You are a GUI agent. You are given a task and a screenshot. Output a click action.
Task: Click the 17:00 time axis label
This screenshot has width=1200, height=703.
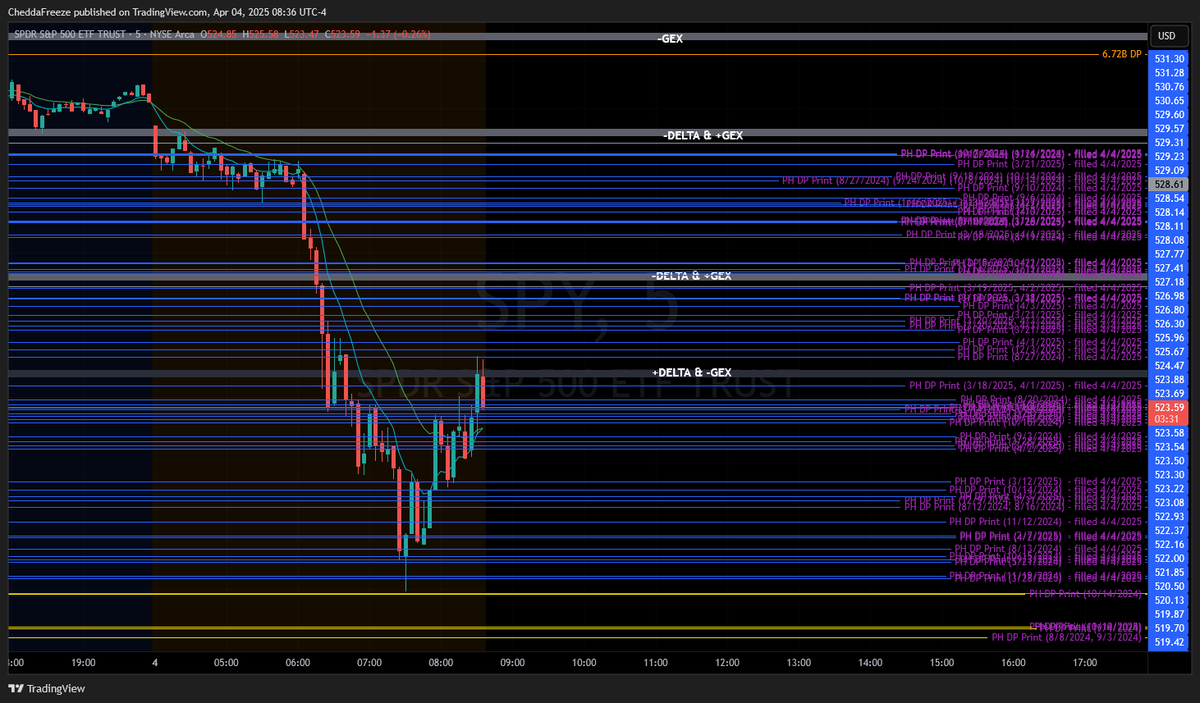(1085, 662)
